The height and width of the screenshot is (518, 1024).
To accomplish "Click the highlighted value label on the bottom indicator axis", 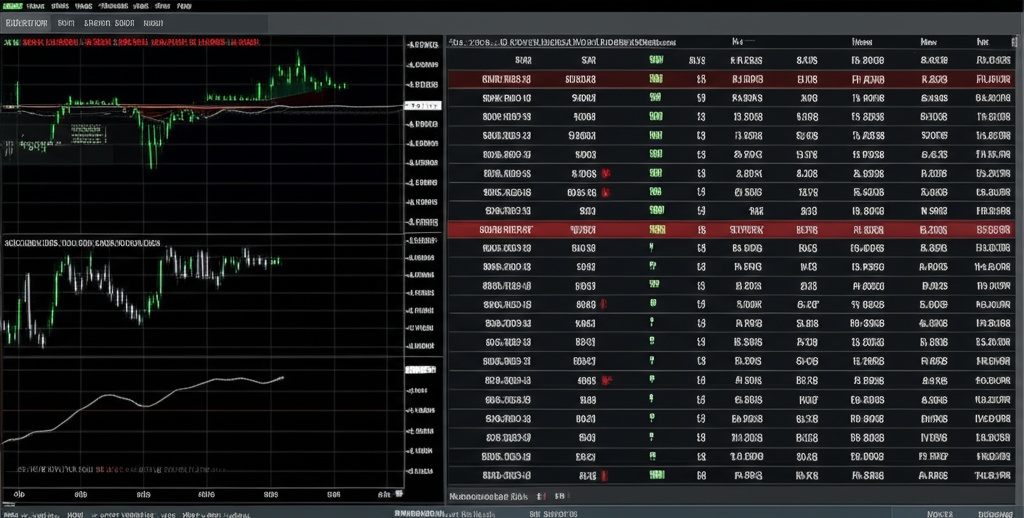I will tap(420, 370).
